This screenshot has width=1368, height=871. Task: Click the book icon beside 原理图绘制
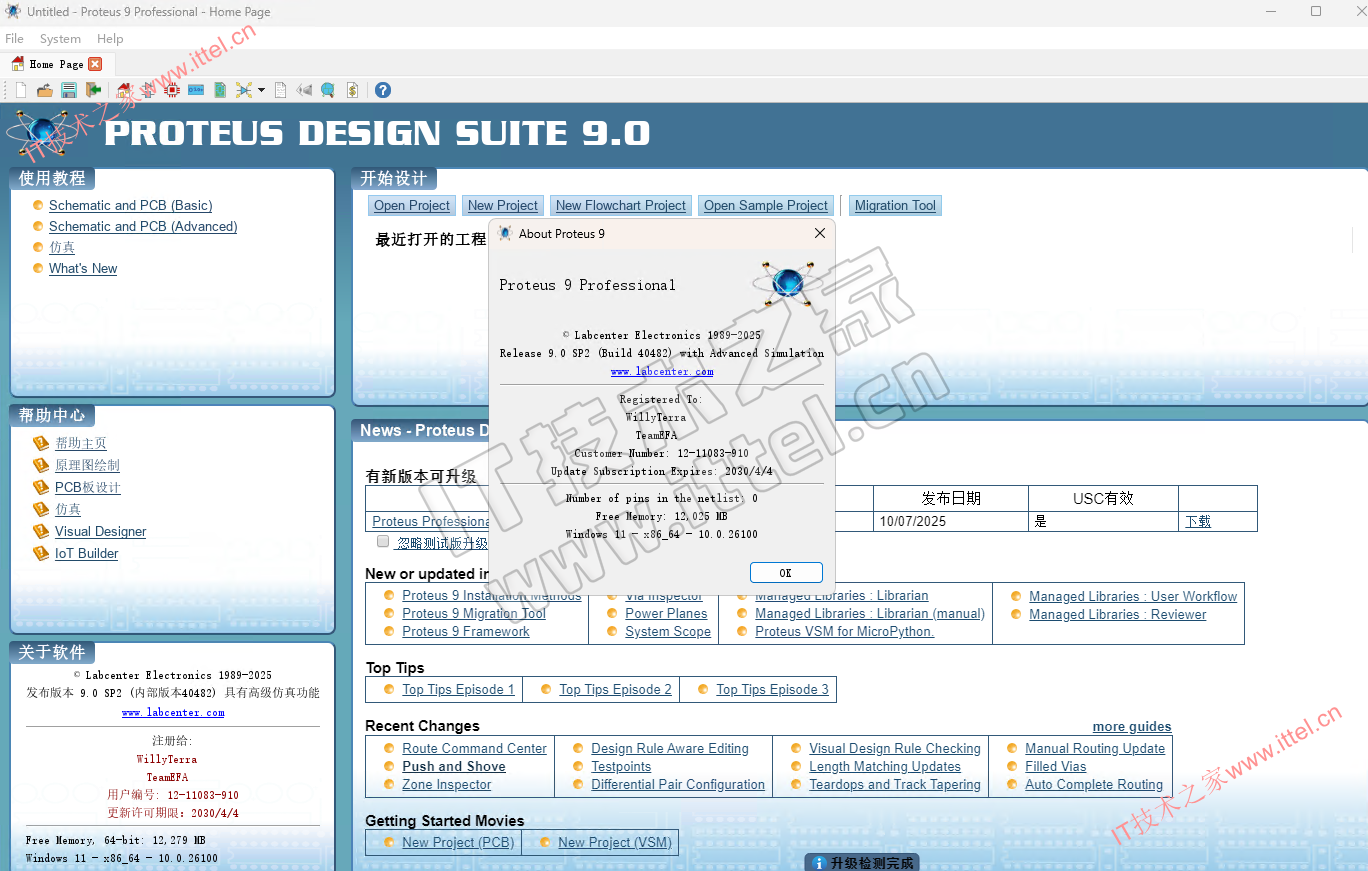click(x=41, y=465)
